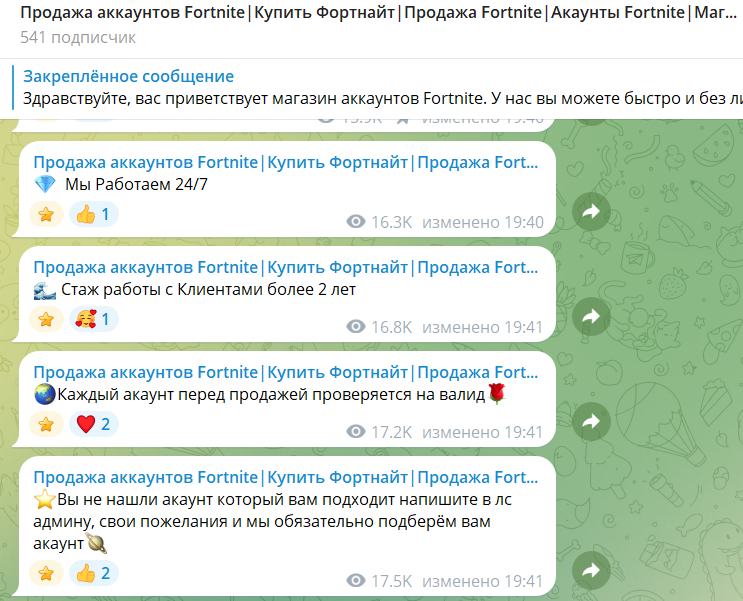
Task: Click planet emoji after final 'акаунт'
Action: pyautogui.click(x=97, y=544)
